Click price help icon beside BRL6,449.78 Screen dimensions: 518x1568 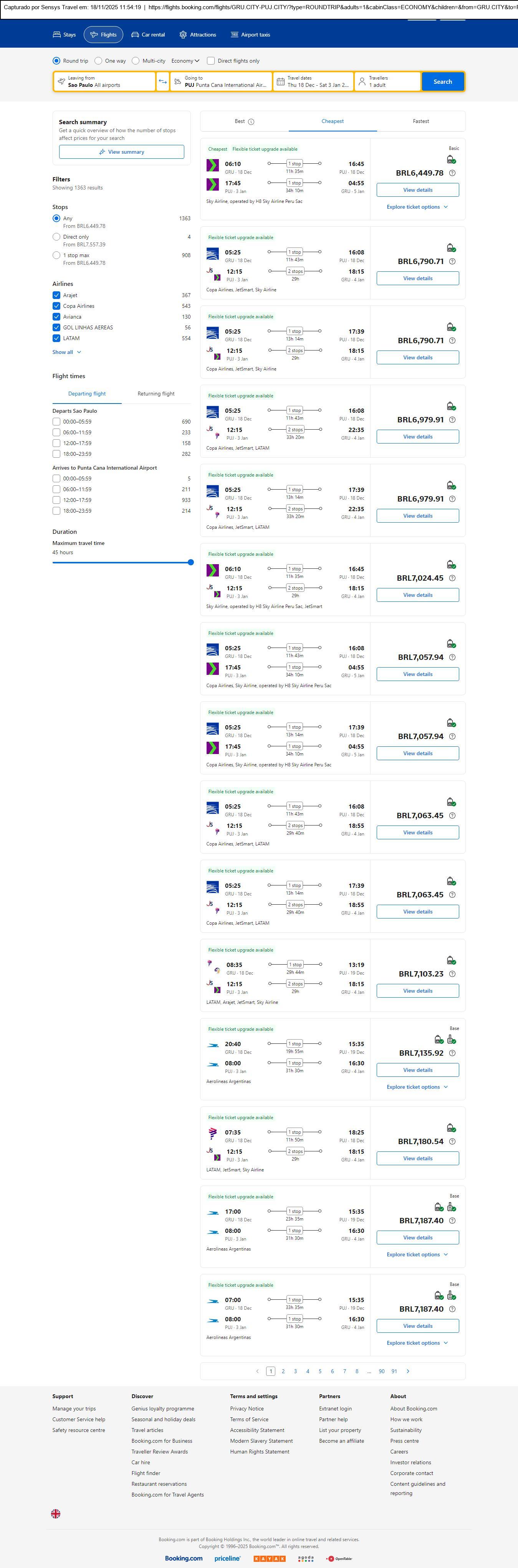click(x=452, y=173)
